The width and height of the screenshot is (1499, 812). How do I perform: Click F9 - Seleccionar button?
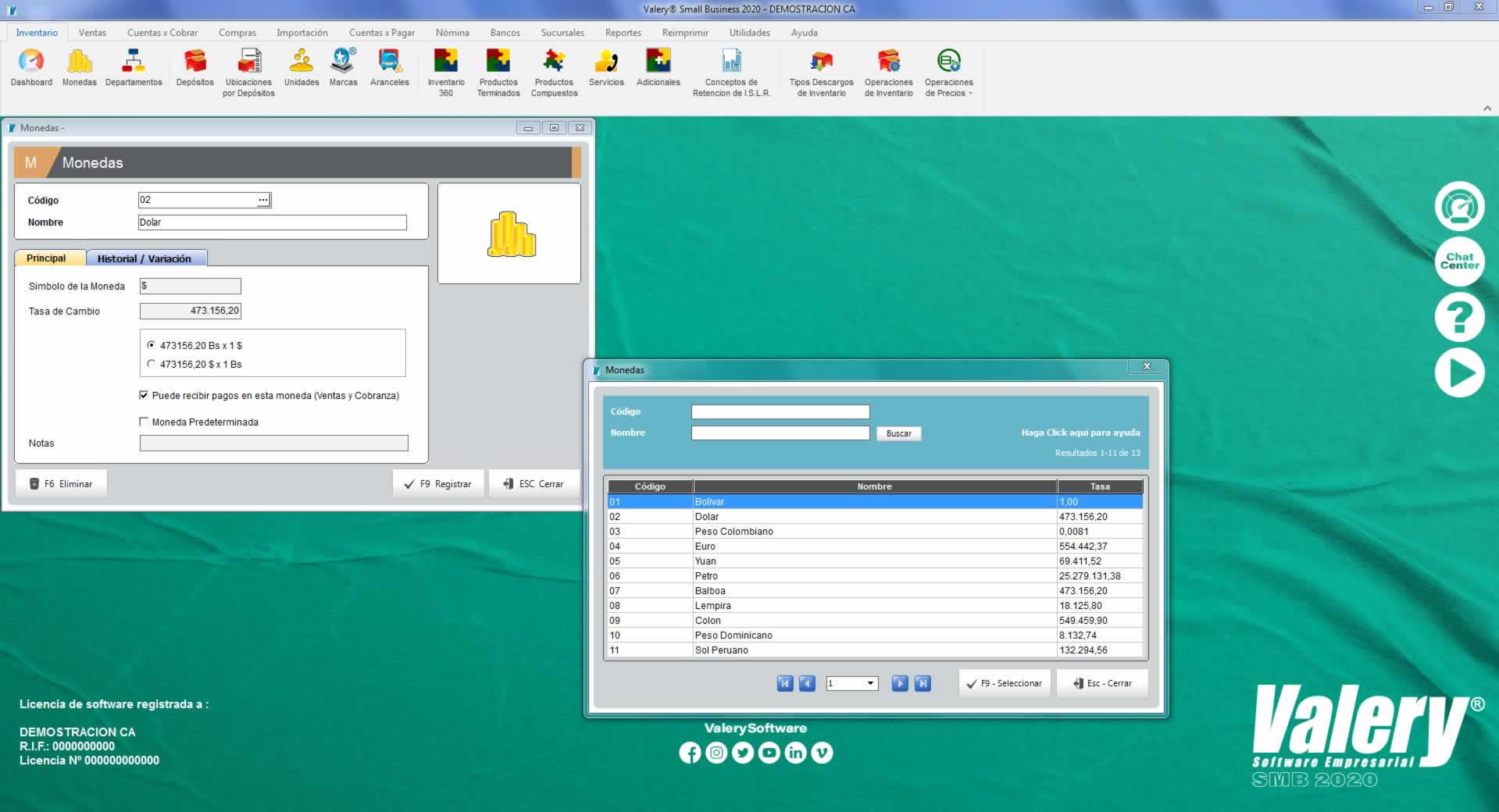tap(1005, 683)
